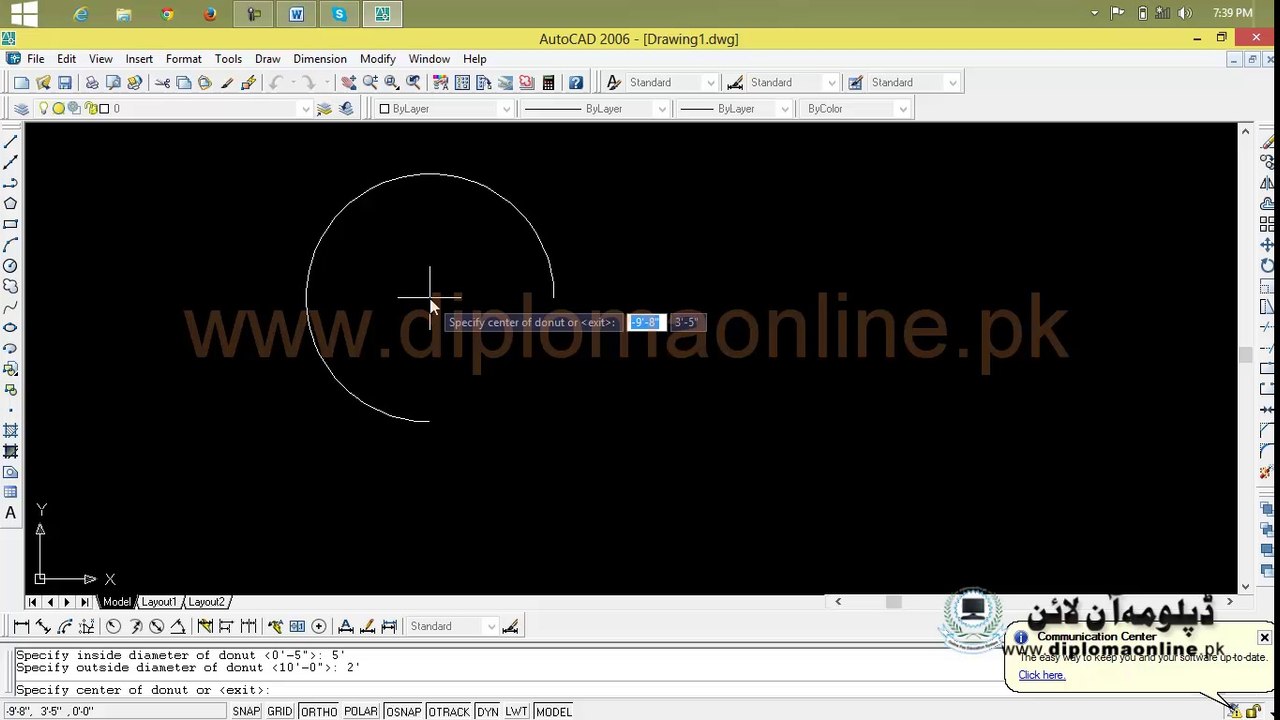Expand the text style Standard dropdown
The width and height of the screenshot is (1280, 720).
click(x=710, y=83)
